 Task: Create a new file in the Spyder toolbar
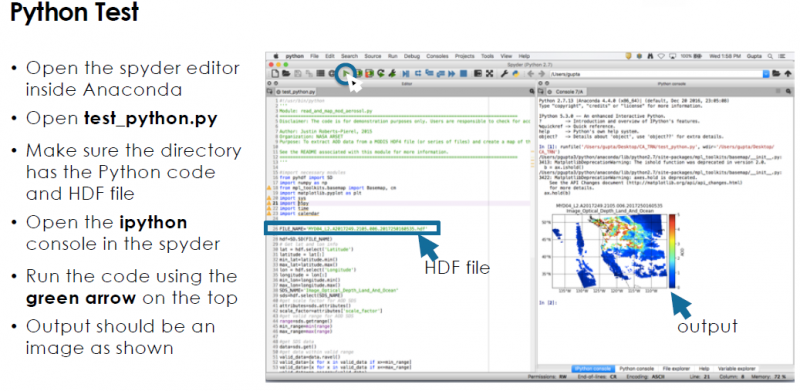[x=275, y=74]
